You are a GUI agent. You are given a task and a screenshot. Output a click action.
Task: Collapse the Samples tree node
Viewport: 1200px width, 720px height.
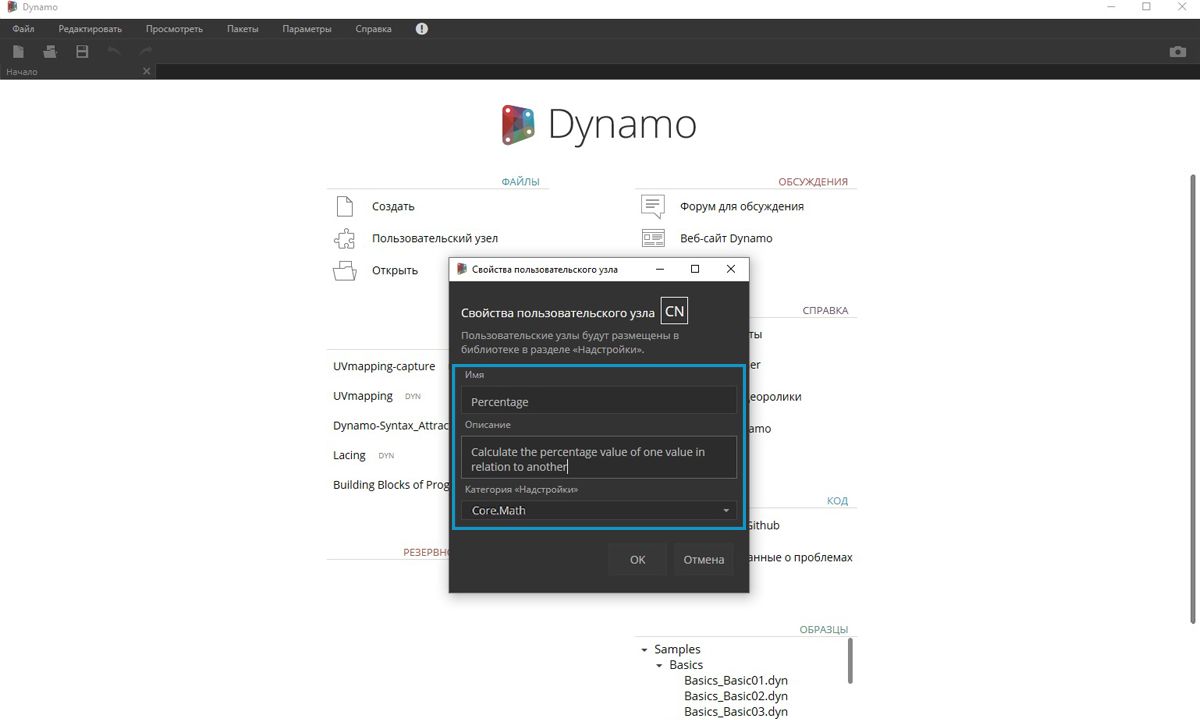(x=644, y=650)
